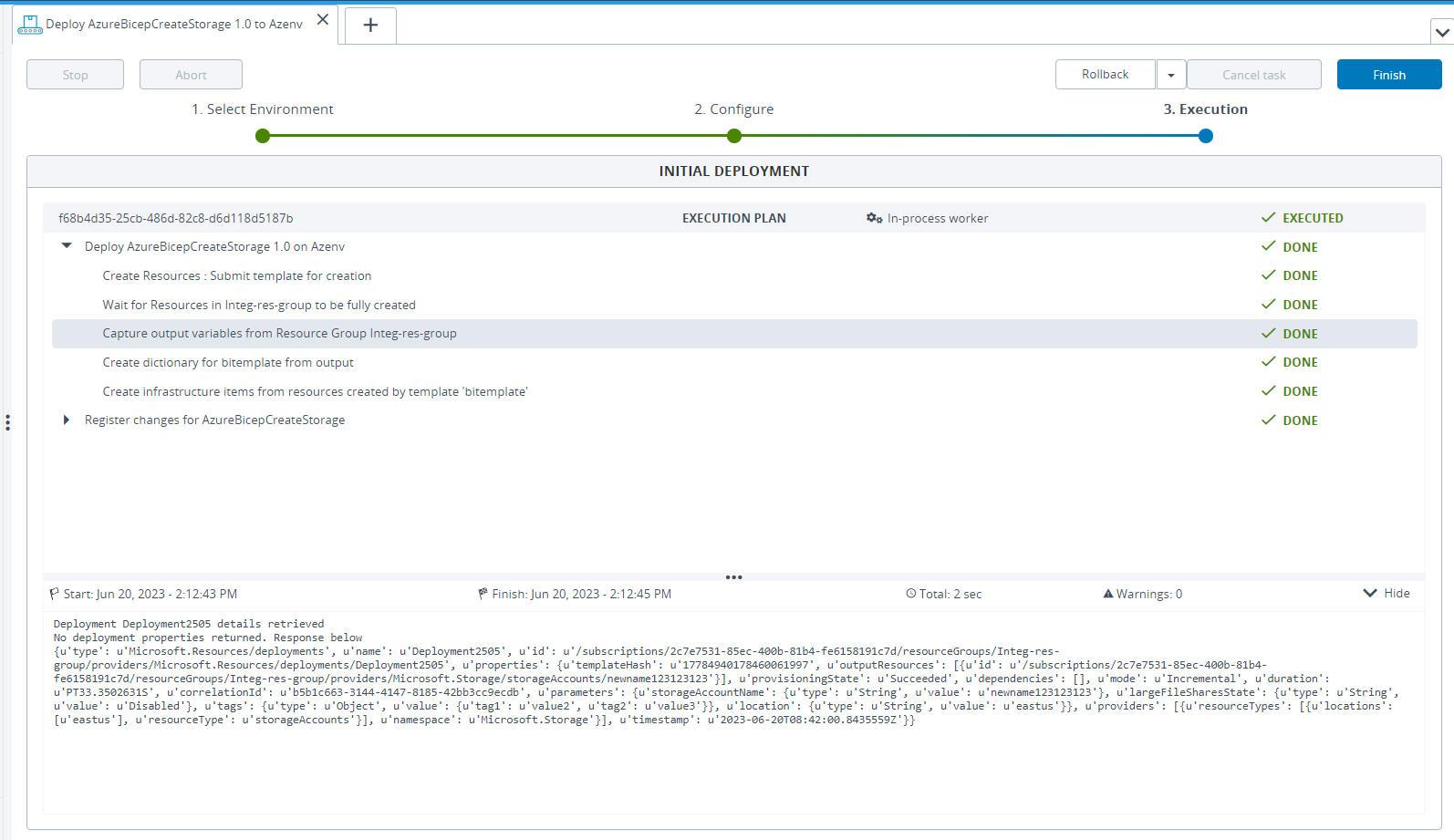Open a new tab with plus button
Image resolution: width=1454 pixels, height=840 pixels.
click(370, 26)
